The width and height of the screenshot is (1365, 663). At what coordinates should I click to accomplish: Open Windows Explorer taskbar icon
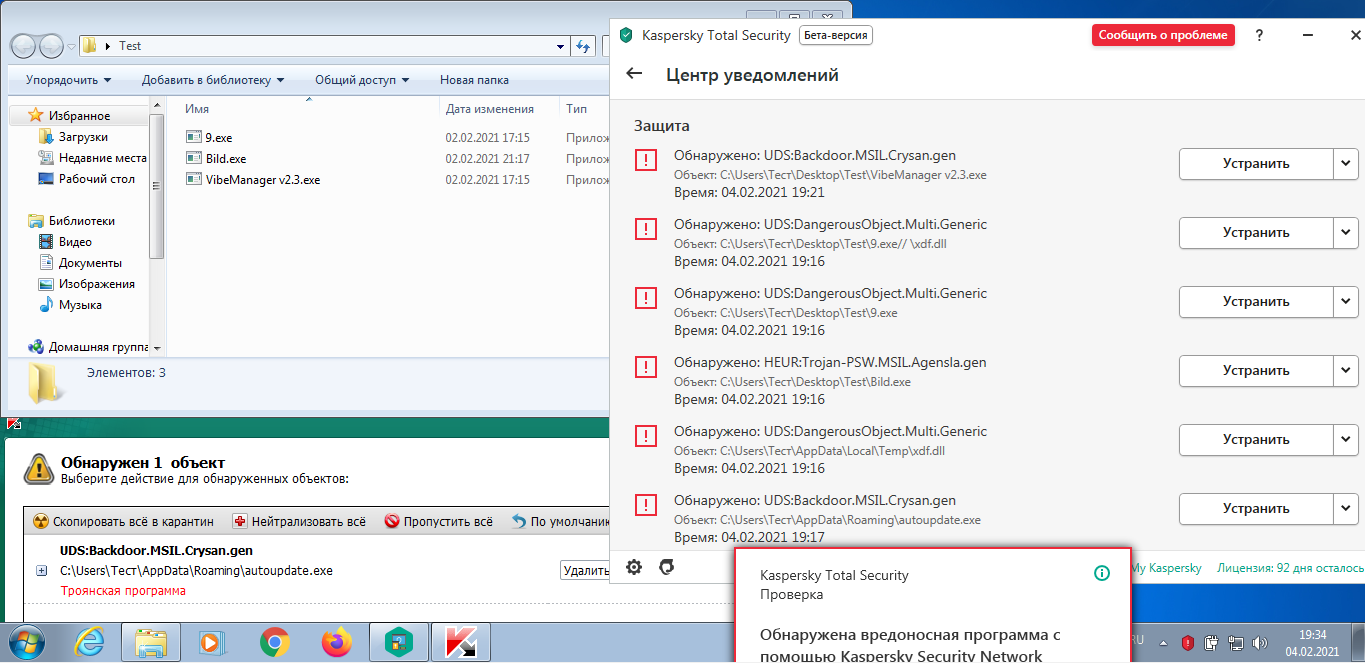pos(150,641)
